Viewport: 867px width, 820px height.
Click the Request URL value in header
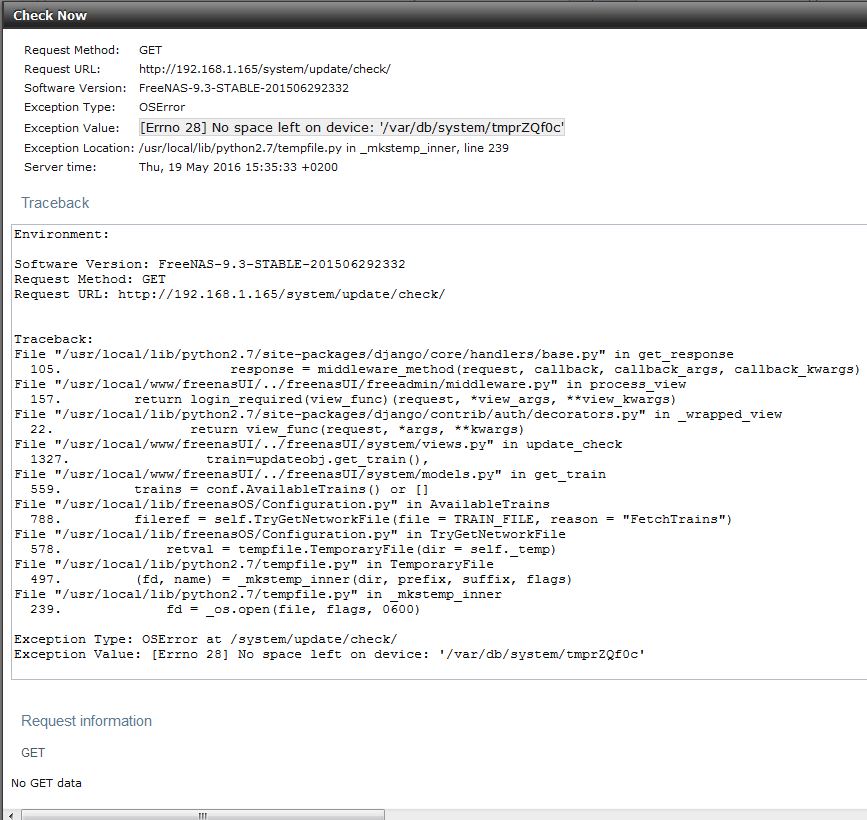[x=264, y=69]
